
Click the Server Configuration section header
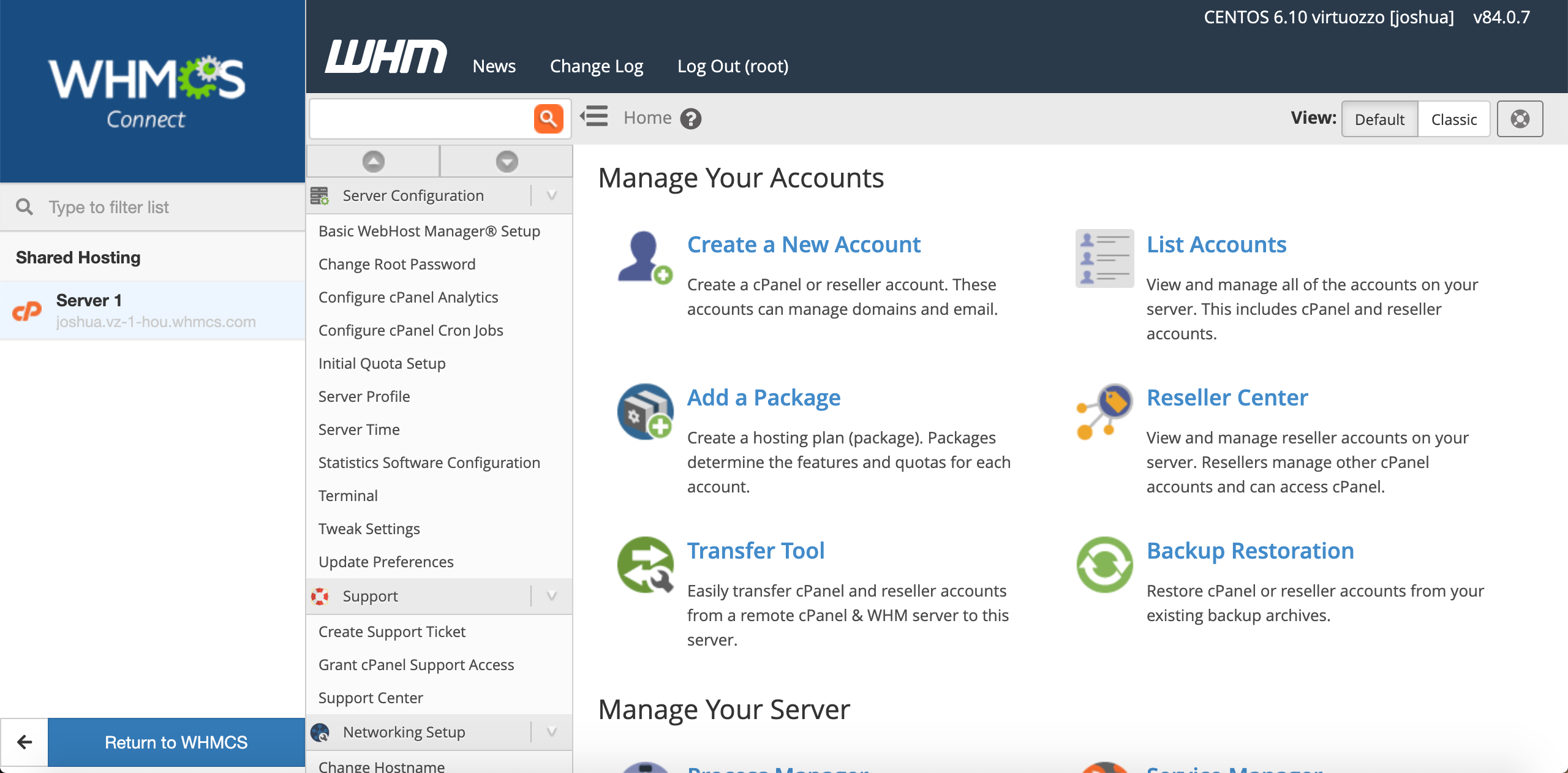point(439,195)
